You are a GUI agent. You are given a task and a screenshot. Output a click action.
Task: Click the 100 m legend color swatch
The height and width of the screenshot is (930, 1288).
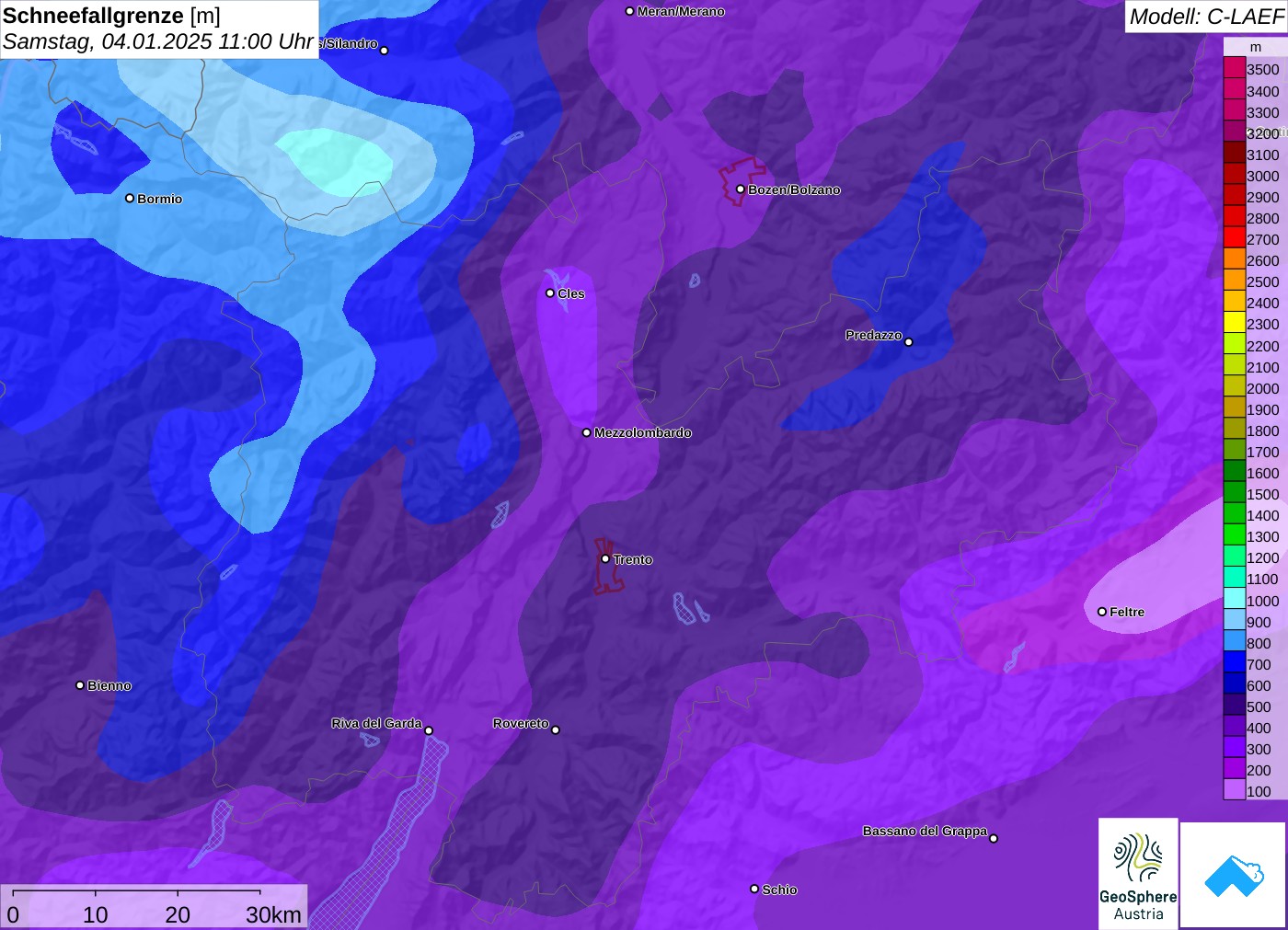tap(1235, 790)
